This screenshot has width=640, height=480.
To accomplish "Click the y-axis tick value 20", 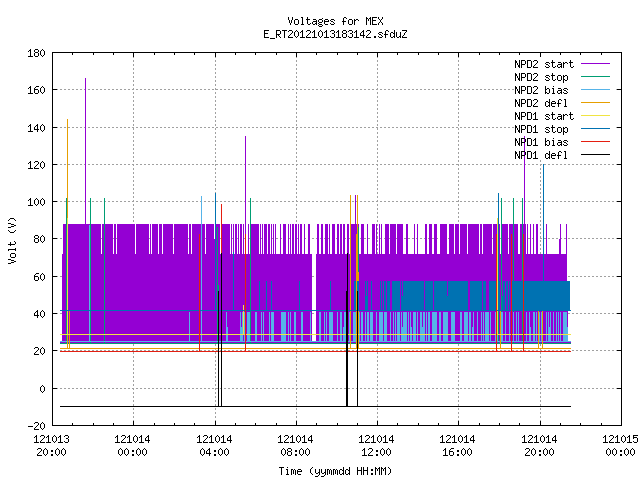I will pos(39,351).
